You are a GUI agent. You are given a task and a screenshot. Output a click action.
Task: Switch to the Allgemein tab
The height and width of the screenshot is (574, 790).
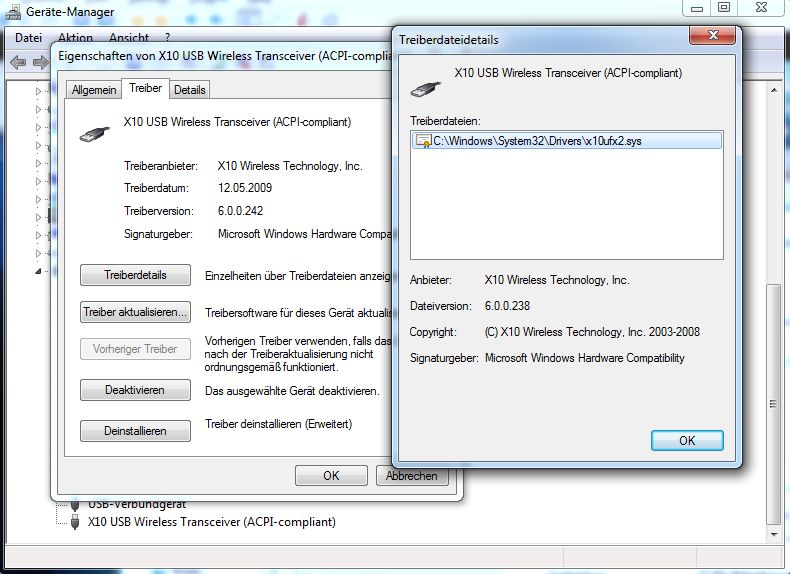click(x=94, y=90)
